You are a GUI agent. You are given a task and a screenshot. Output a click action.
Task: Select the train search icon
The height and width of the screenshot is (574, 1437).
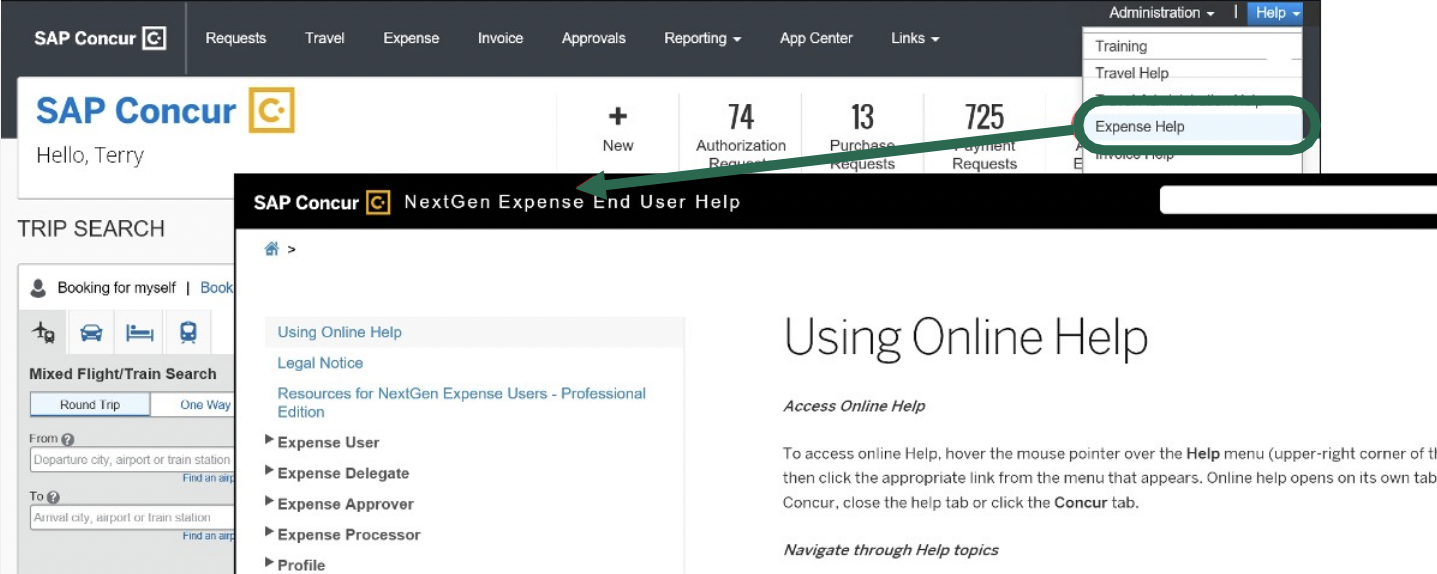[x=188, y=333]
